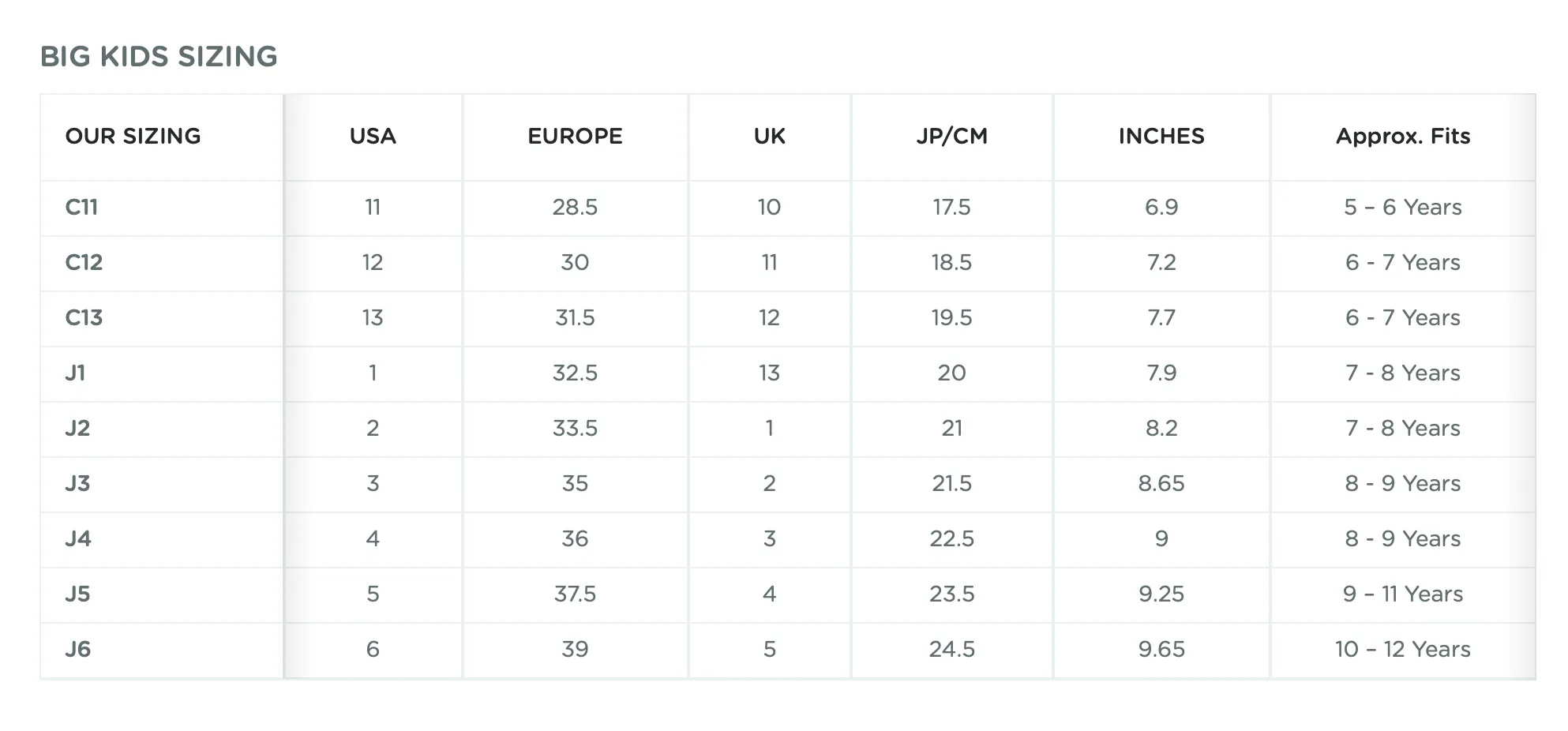1568x731 pixels.
Task: Select the 8.65 inches cell
Action: [x=1161, y=483]
